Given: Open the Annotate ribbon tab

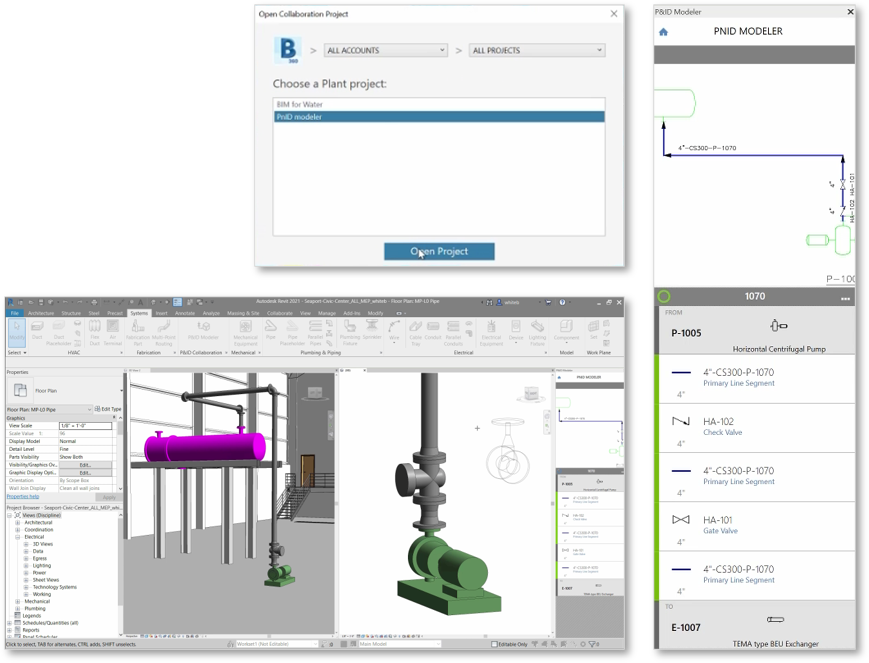Looking at the screenshot, I should (185, 313).
